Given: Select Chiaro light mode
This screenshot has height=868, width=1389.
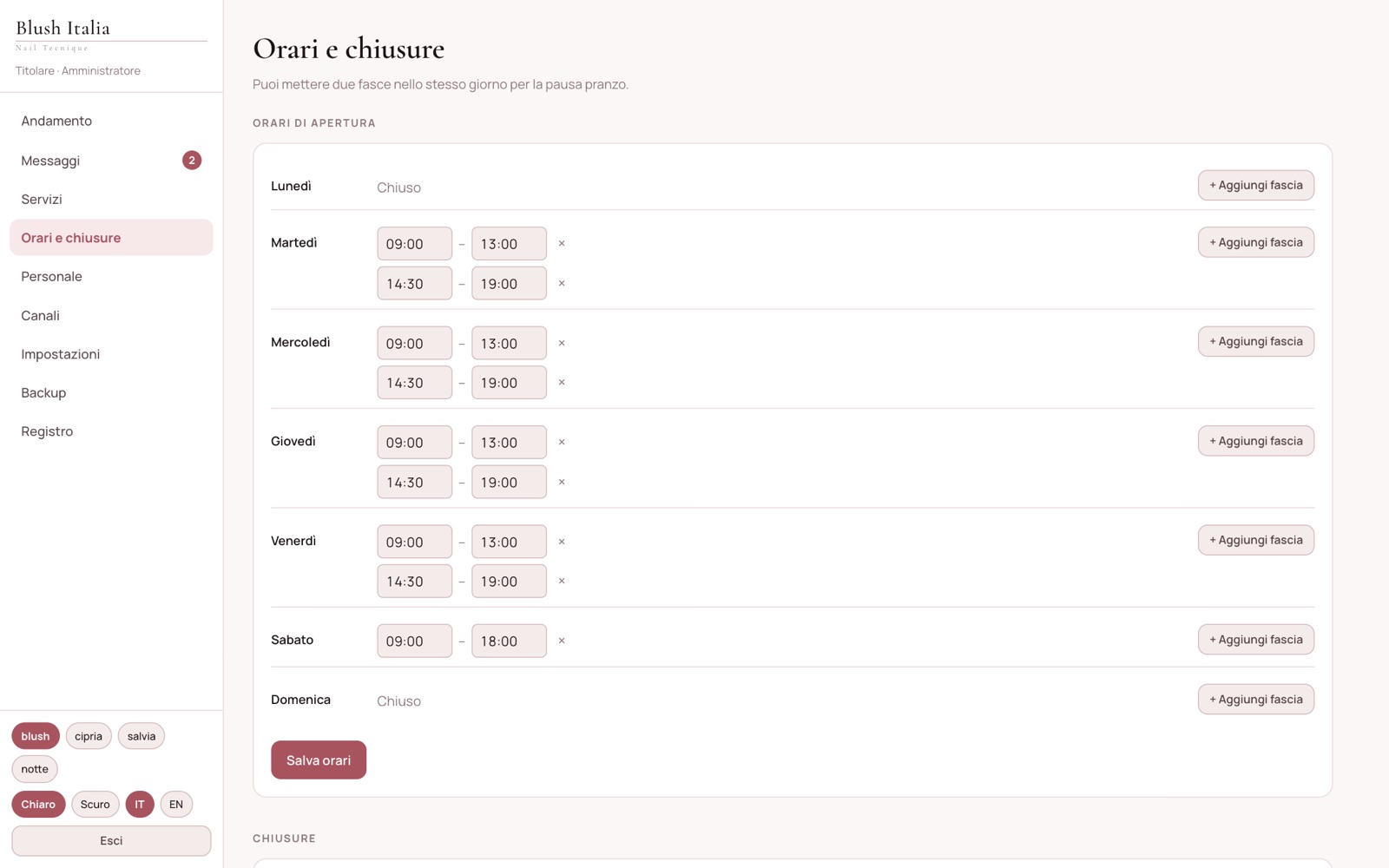Looking at the screenshot, I should coord(38,805).
